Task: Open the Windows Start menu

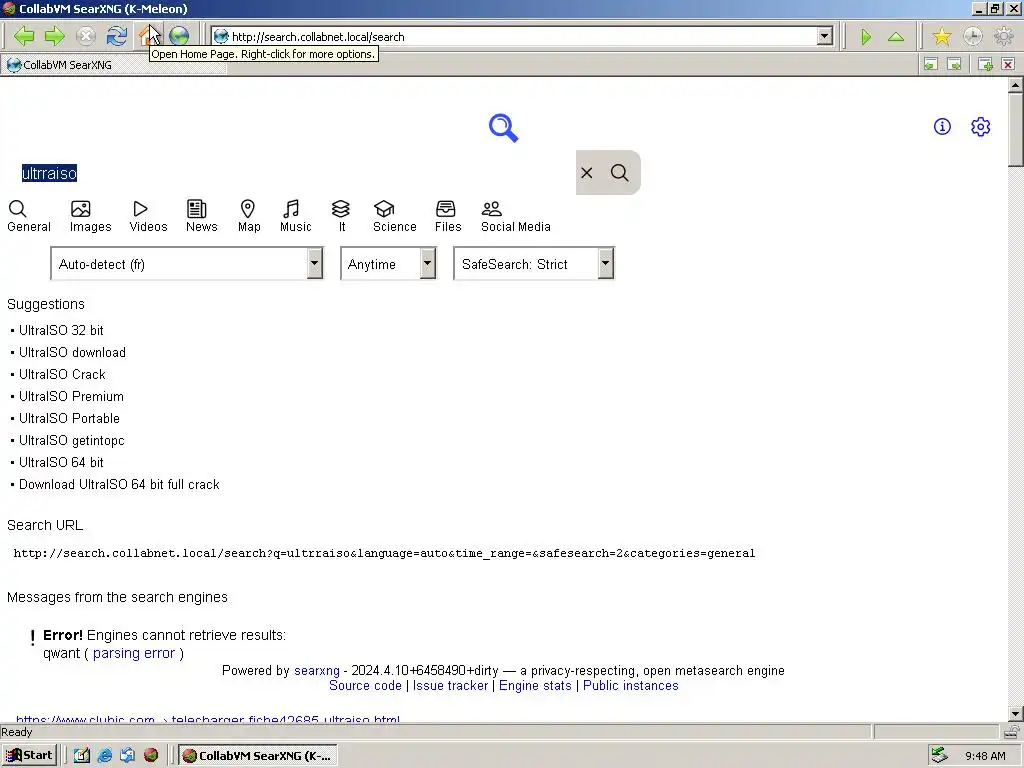Action: point(30,755)
